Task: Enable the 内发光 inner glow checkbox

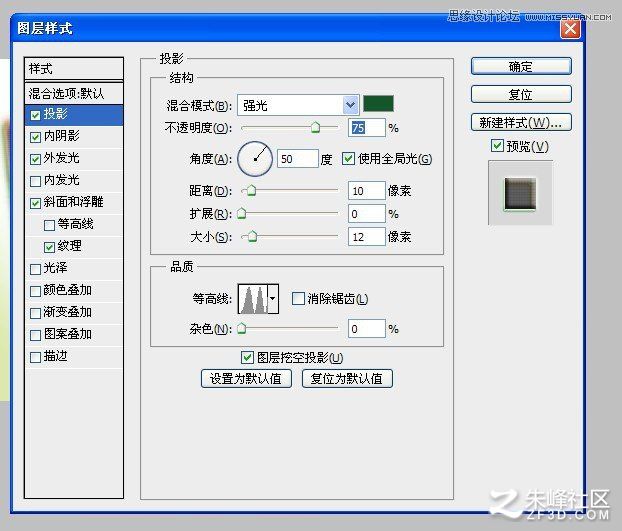Action: pyautogui.click(x=35, y=181)
